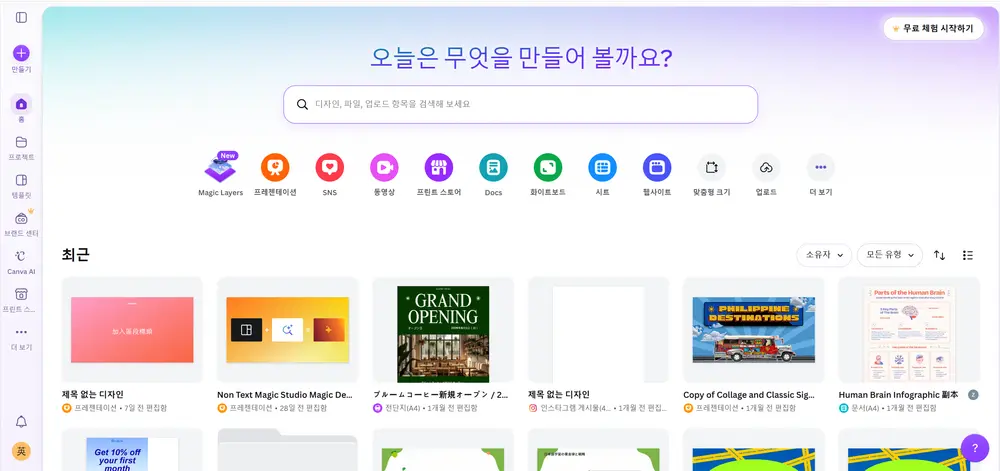Create a 동영상 design
Viewport: 1000px width, 471px height.
tap(384, 168)
